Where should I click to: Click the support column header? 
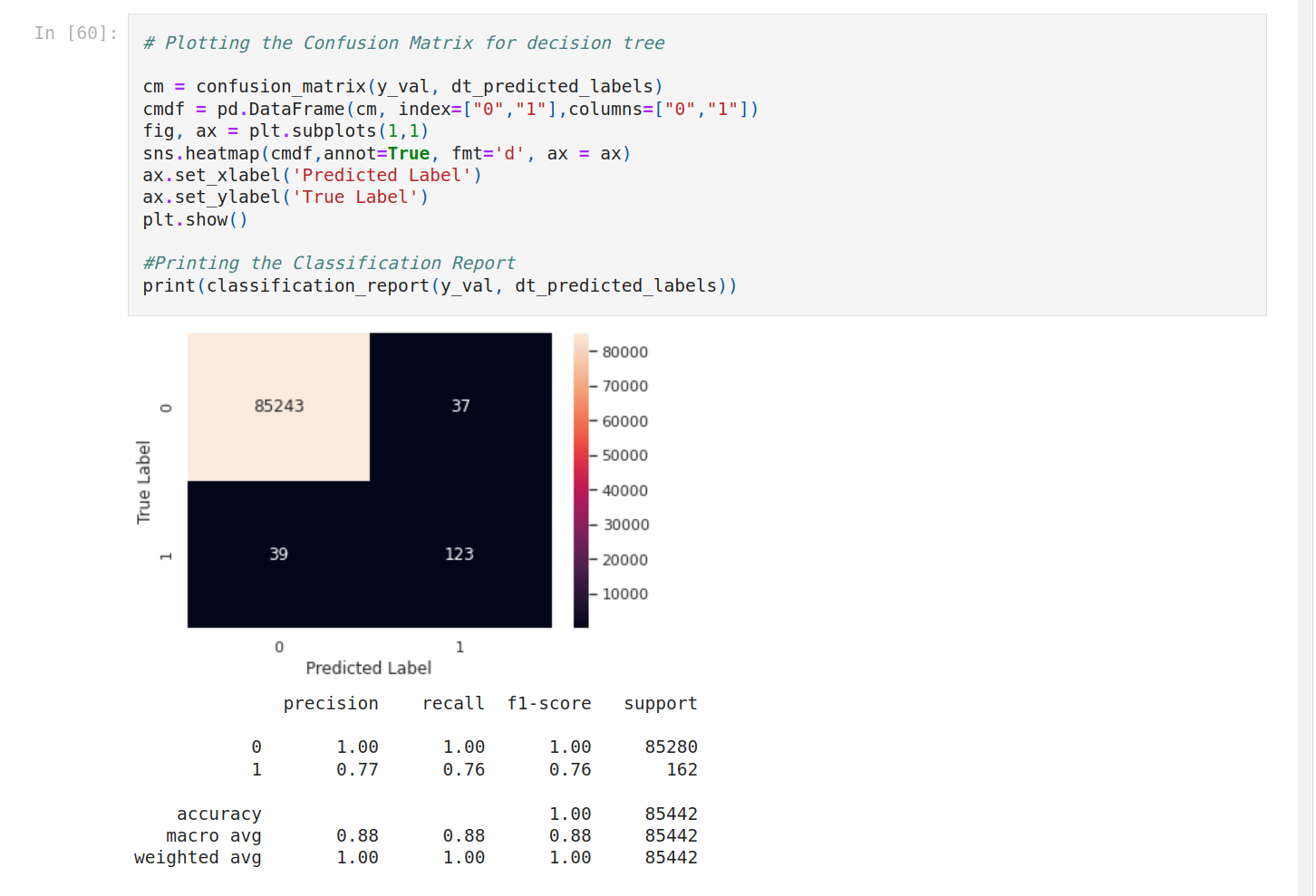click(x=661, y=704)
